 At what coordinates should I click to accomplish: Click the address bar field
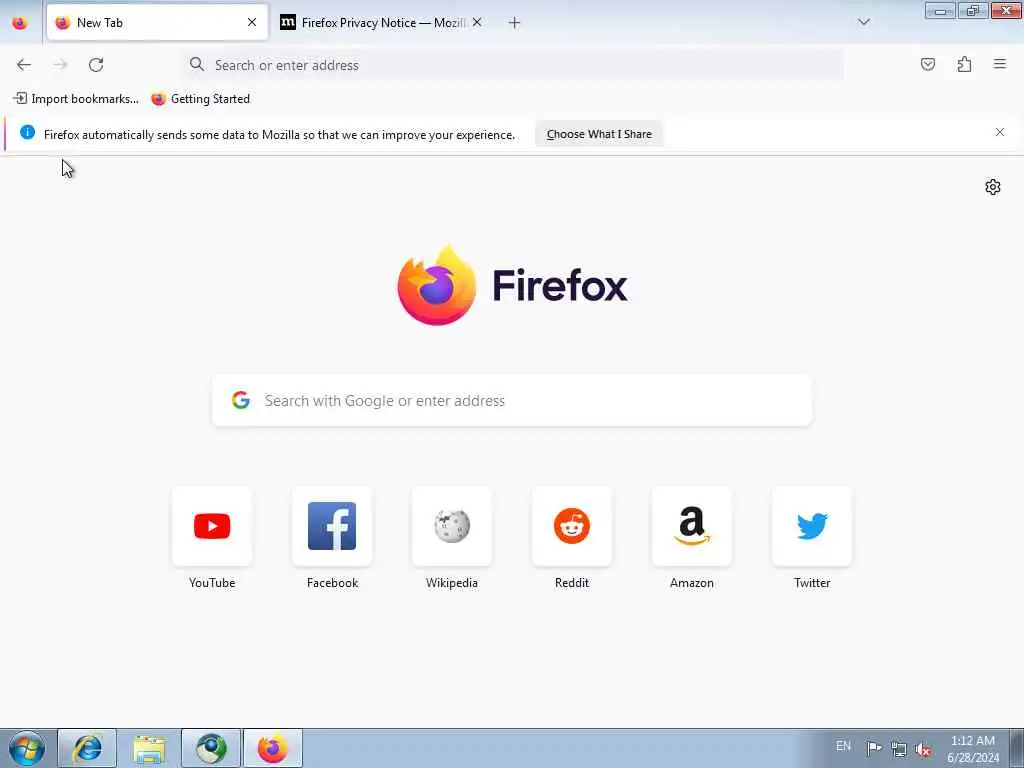[513, 65]
